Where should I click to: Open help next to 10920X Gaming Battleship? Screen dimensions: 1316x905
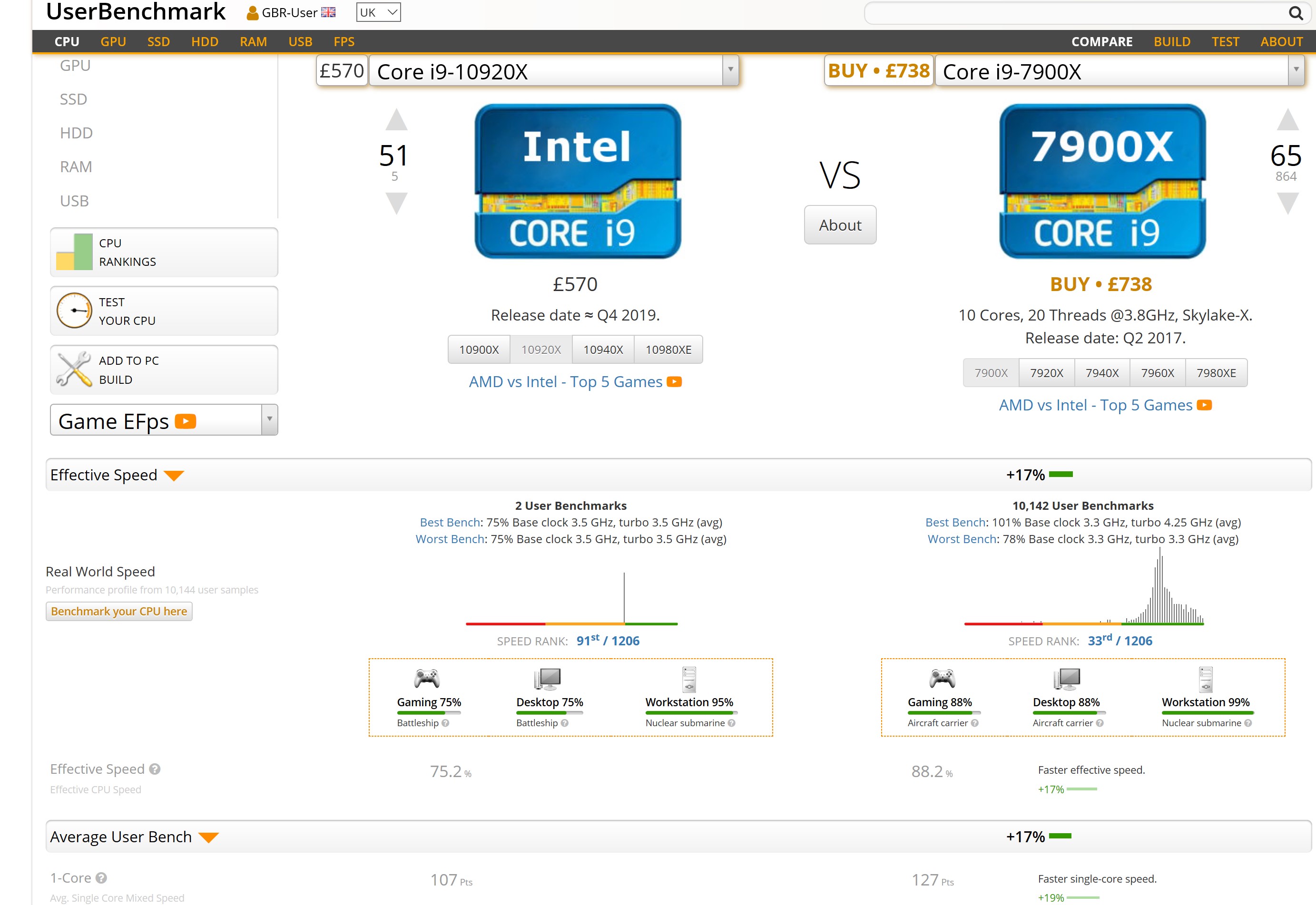[445, 723]
